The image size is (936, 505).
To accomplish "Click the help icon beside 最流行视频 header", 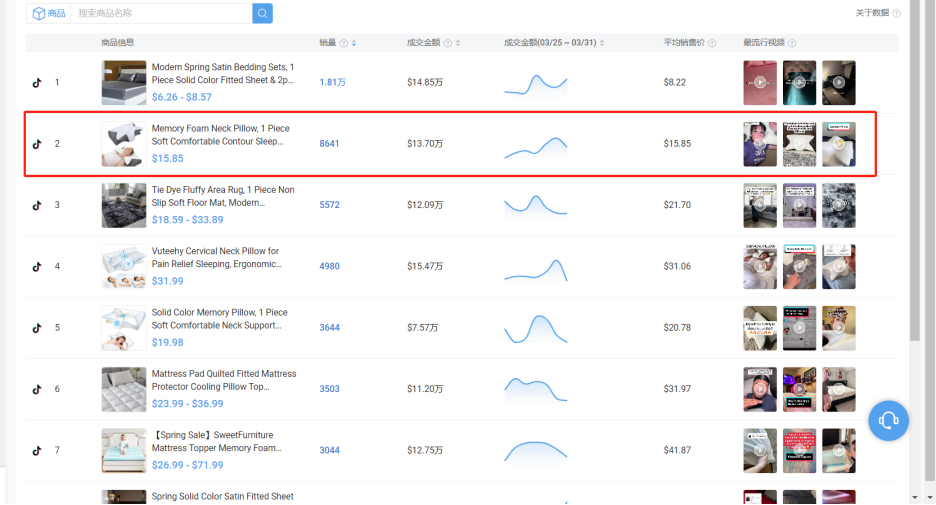I will [792, 43].
